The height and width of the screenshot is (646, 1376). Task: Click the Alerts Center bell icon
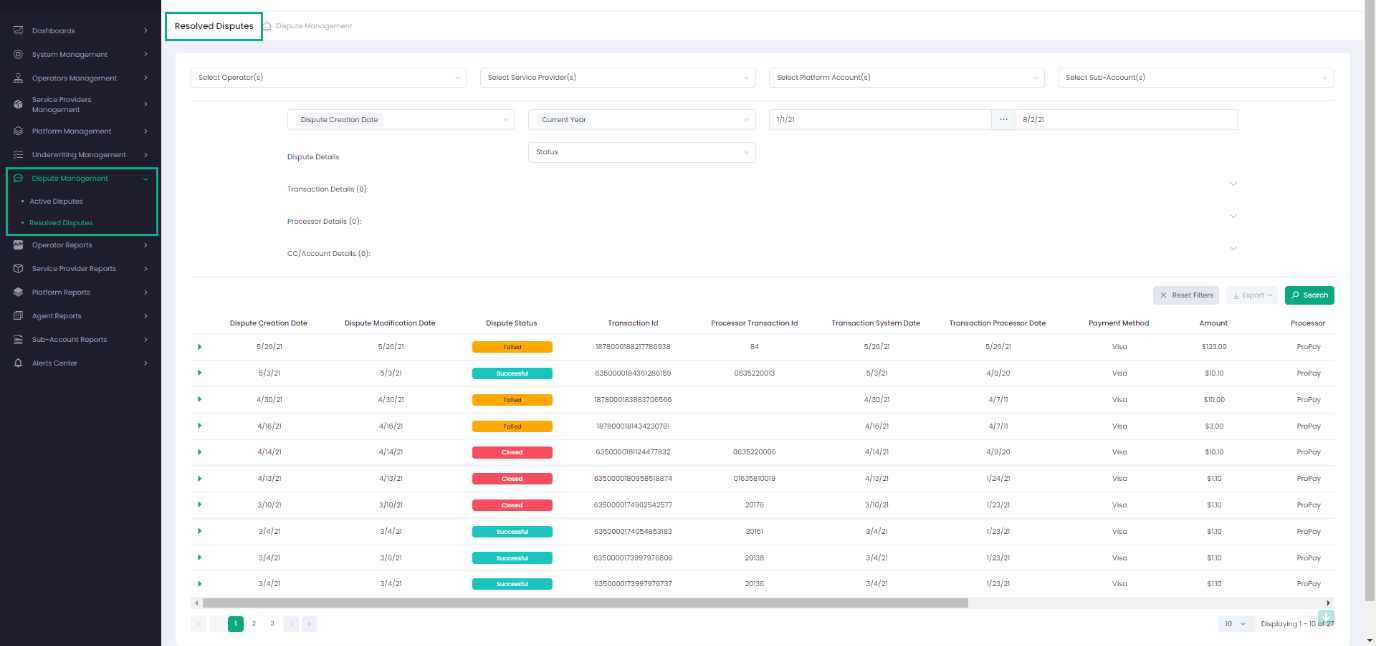click(18, 363)
